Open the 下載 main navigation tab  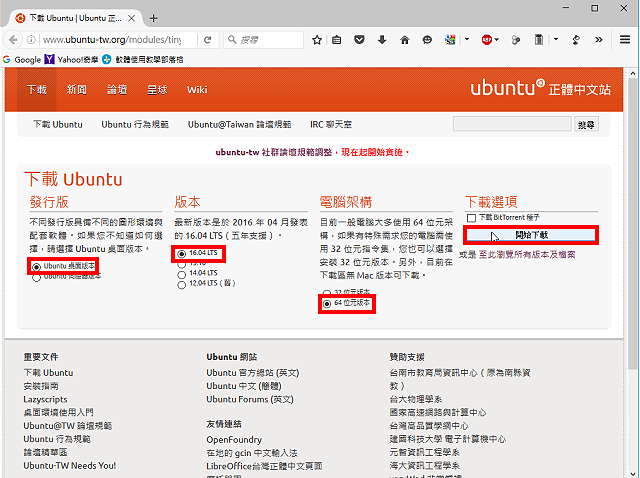click(x=37, y=89)
